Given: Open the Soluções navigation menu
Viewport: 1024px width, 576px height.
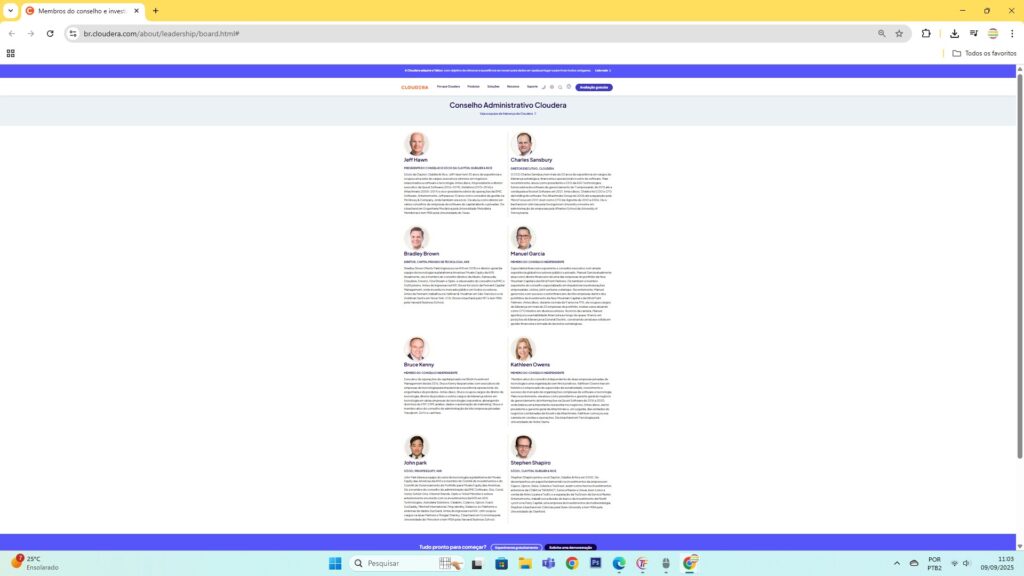Looking at the screenshot, I should click(493, 87).
